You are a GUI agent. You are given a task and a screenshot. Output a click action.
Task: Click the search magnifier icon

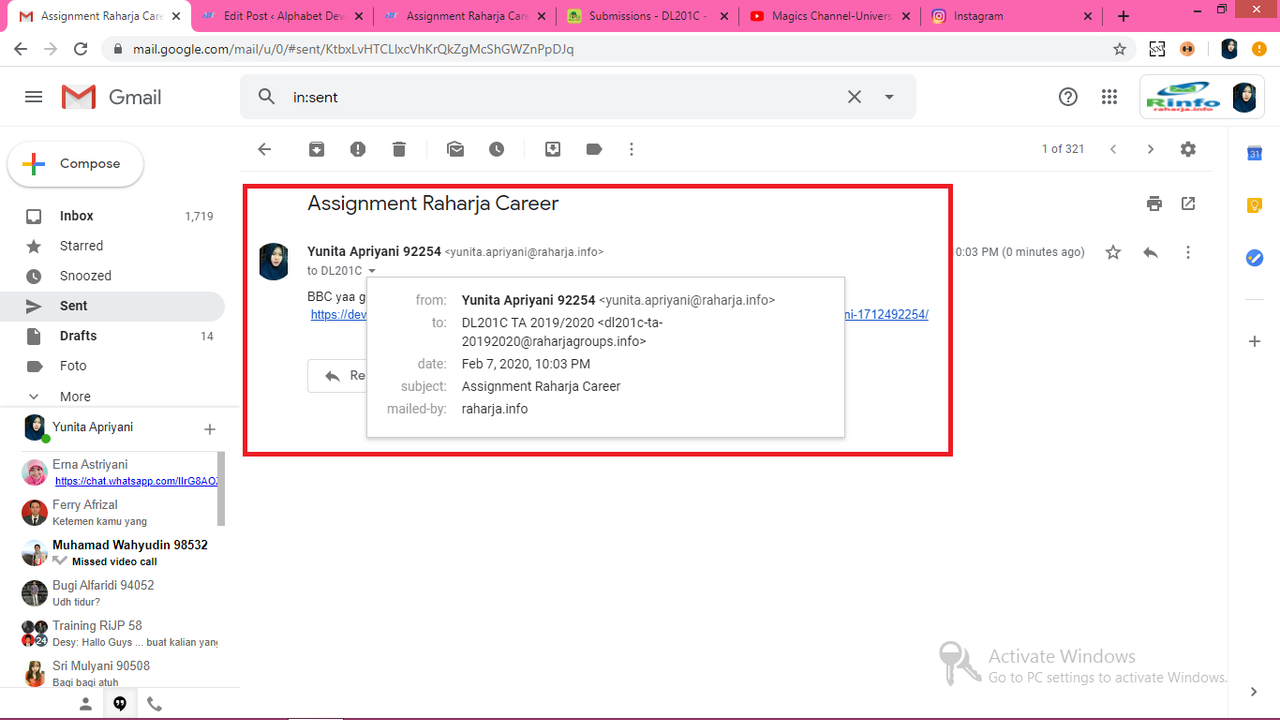[x=267, y=97]
